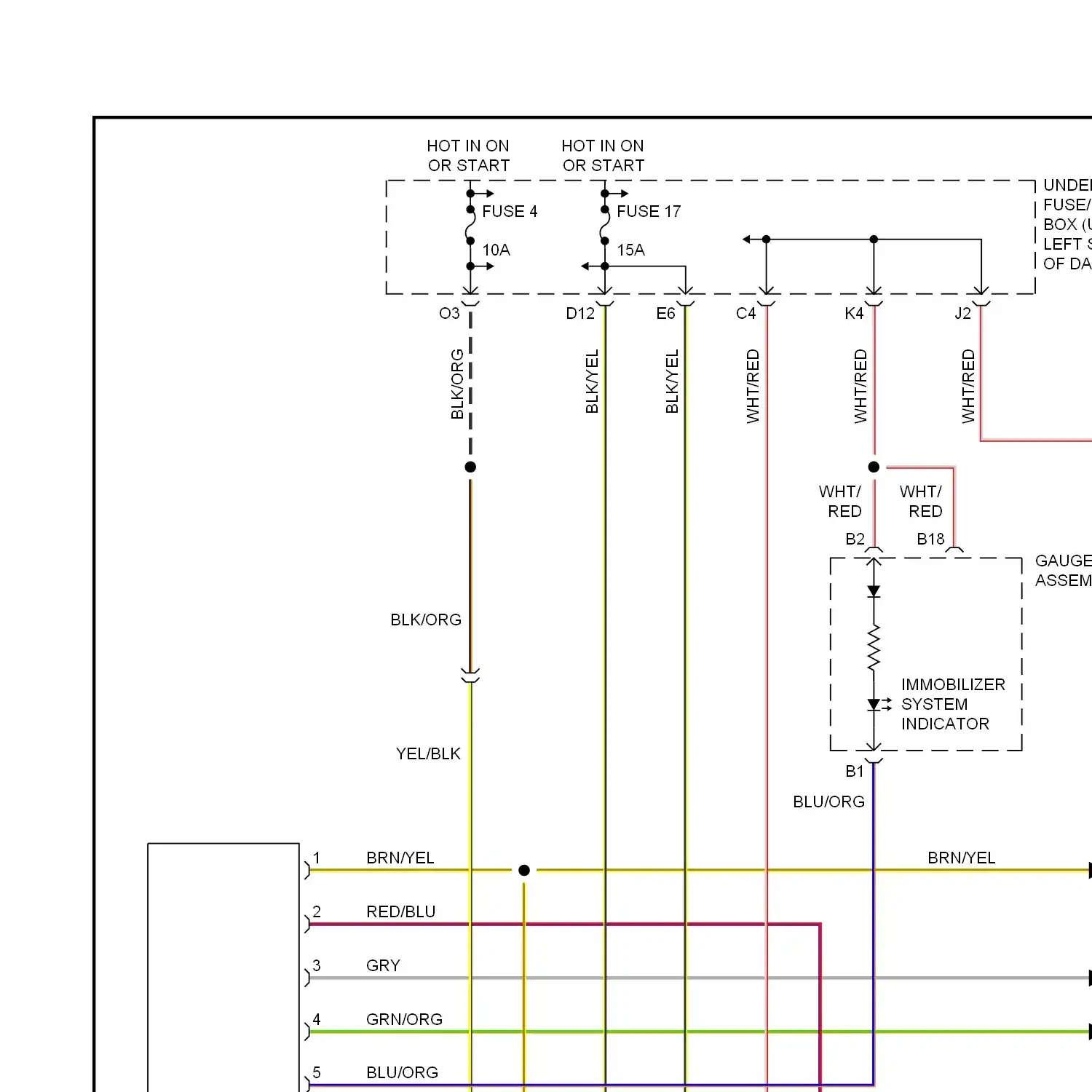Click splice dot on K4 WHT/RED wire
1092x1092 pixels.
click(x=874, y=467)
